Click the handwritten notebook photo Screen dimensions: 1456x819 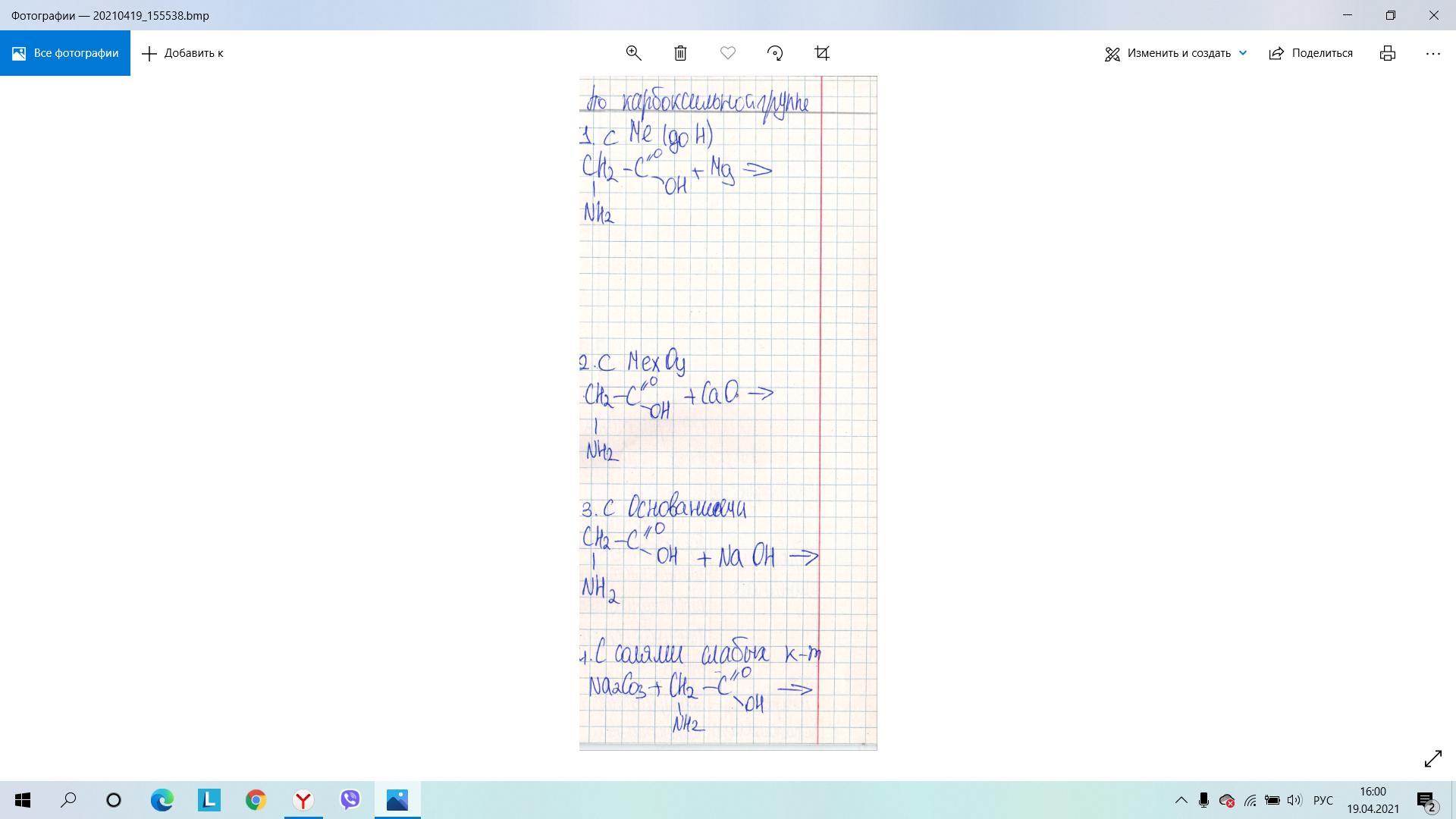click(x=728, y=413)
